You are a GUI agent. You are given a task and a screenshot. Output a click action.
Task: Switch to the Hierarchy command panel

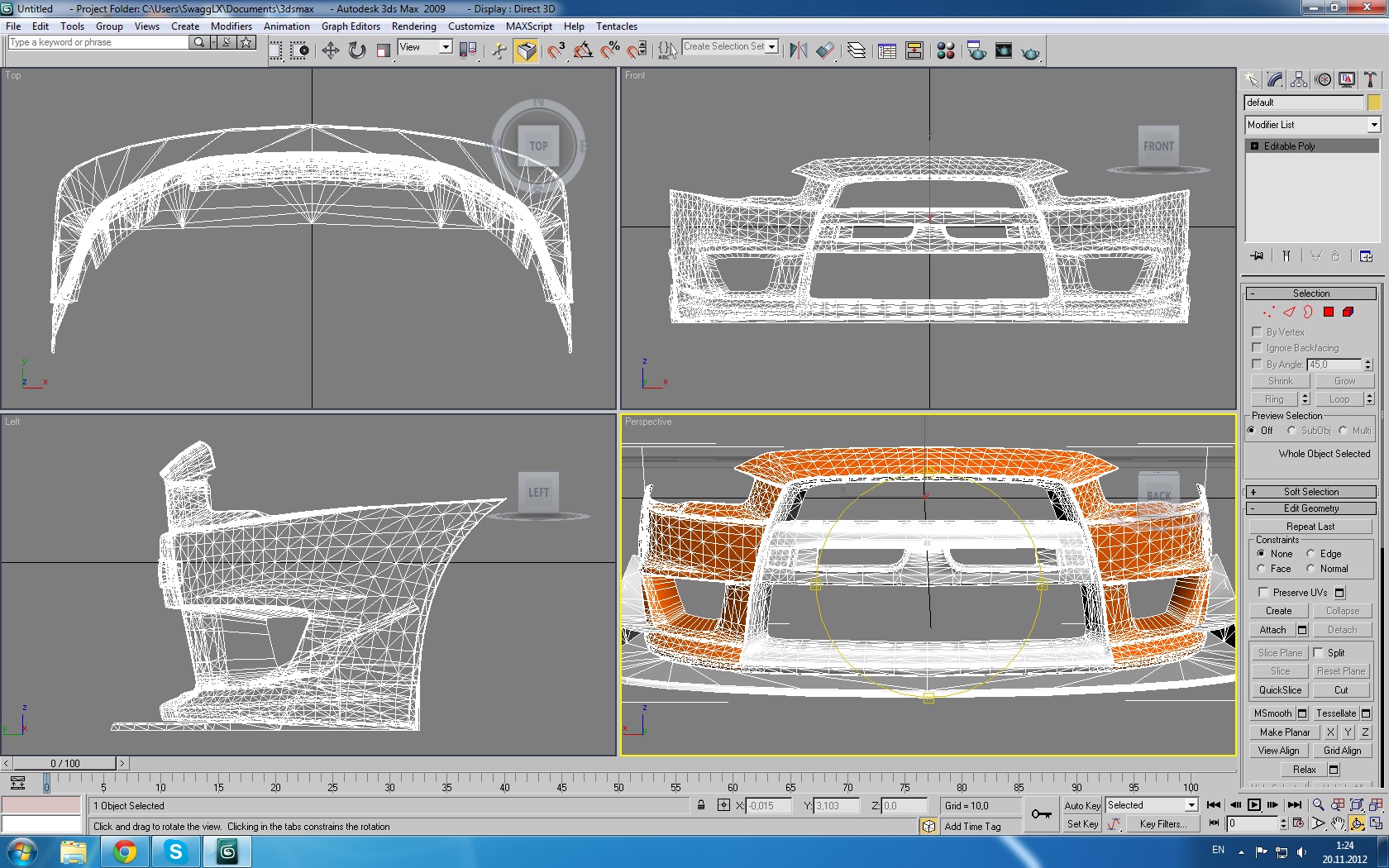click(1299, 79)
